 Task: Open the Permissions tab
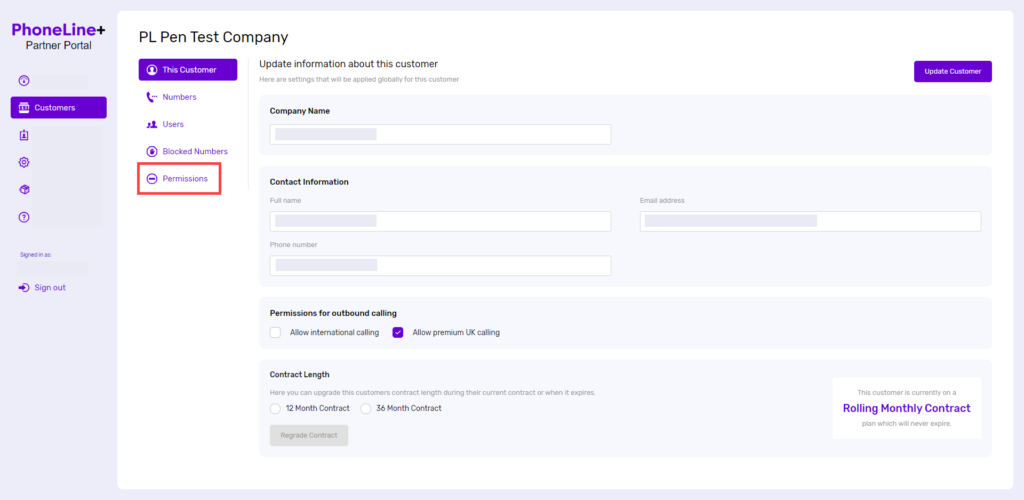click(x=179, y=179)
